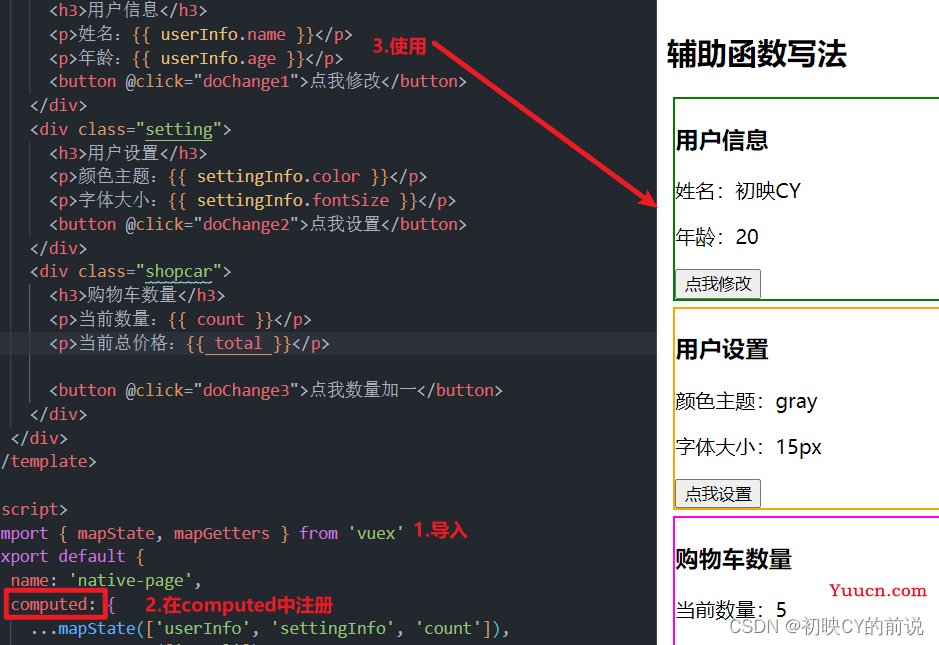939x645 pixels.
Task: Place cursor on userInfo.name in code
Action: click(x=223, y=34)
